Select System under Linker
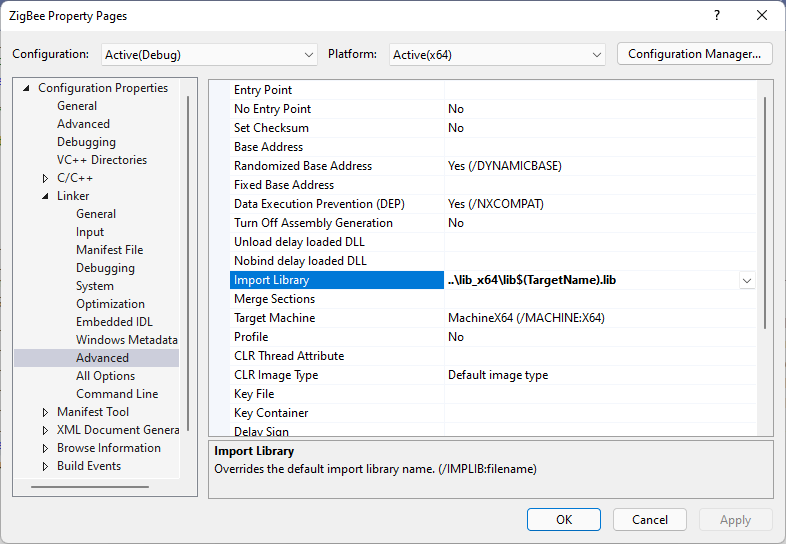786x544 pixels. pyautogui.click(x=95, y=286)
